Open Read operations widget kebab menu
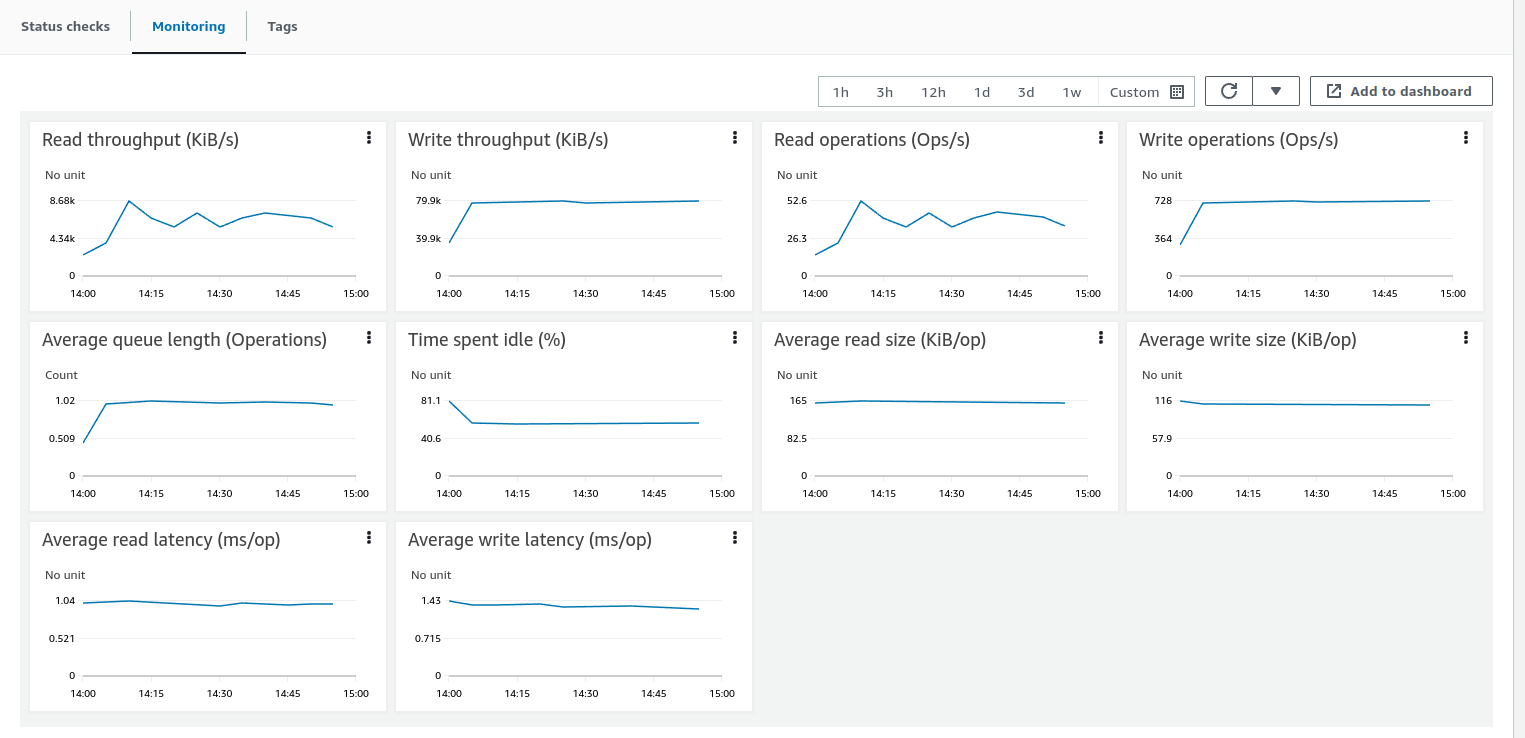 [1101, 138]
